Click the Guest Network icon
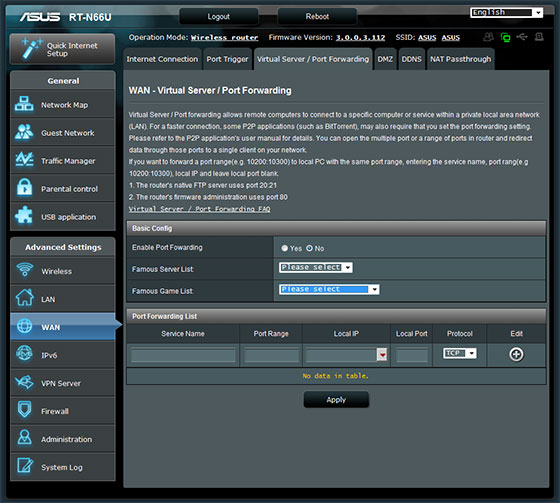The height and width of the screenshot is (503, 560). pyautogui.click(x=24, y=132)
